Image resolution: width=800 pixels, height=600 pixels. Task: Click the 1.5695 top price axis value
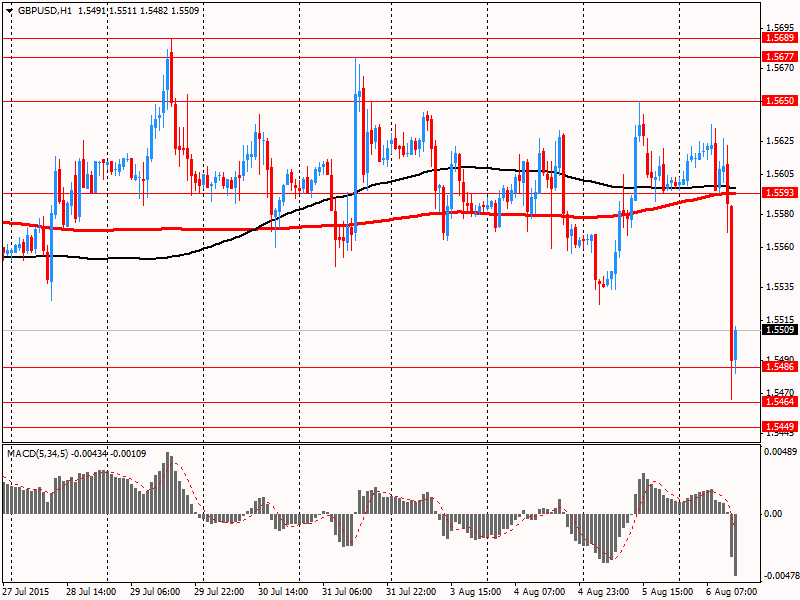(779, 27)
